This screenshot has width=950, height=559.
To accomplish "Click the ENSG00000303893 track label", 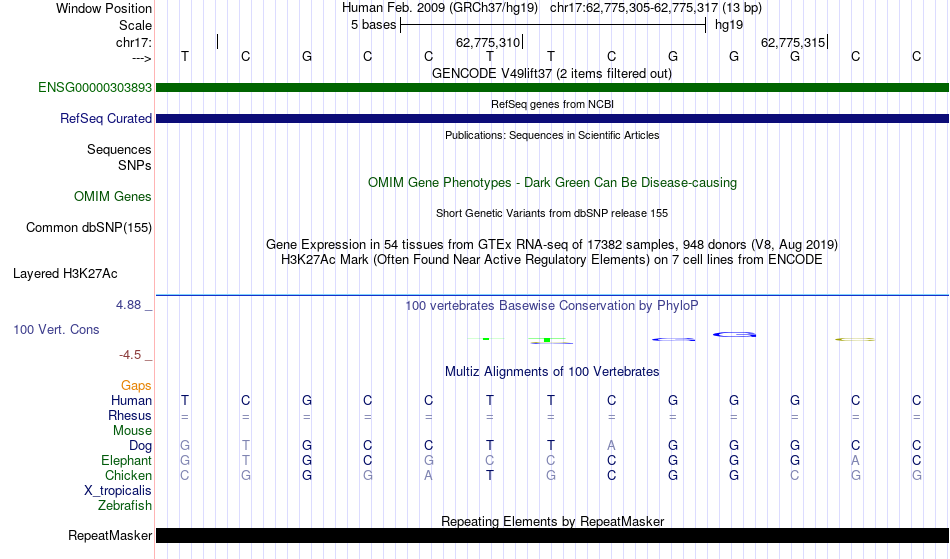I will 95,87.
